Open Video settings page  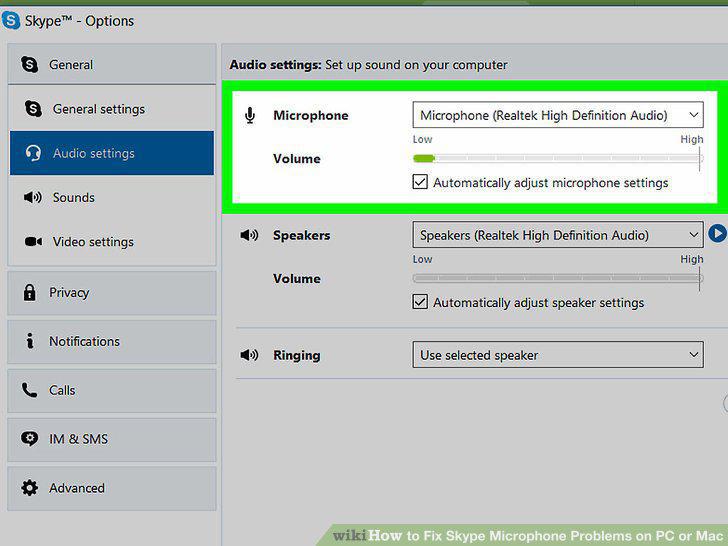tap(112, 241)
